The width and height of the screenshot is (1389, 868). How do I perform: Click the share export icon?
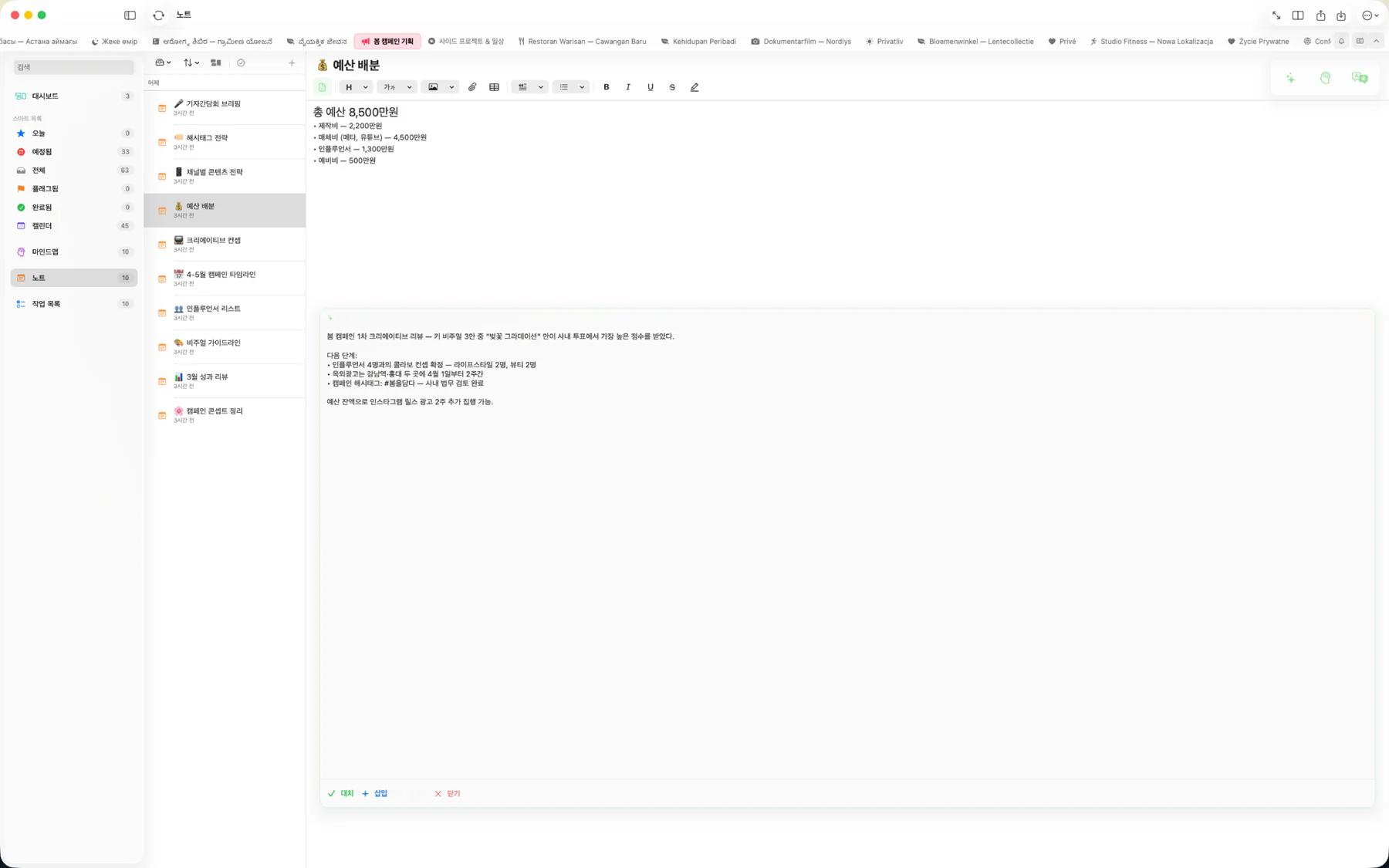(1320, 15)
